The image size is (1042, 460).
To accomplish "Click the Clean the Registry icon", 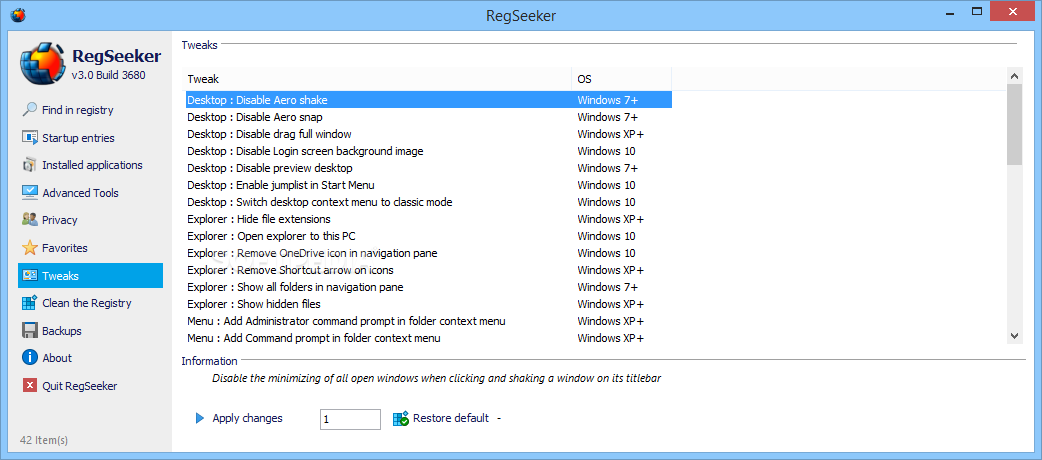I will click(x=30, y=303).
